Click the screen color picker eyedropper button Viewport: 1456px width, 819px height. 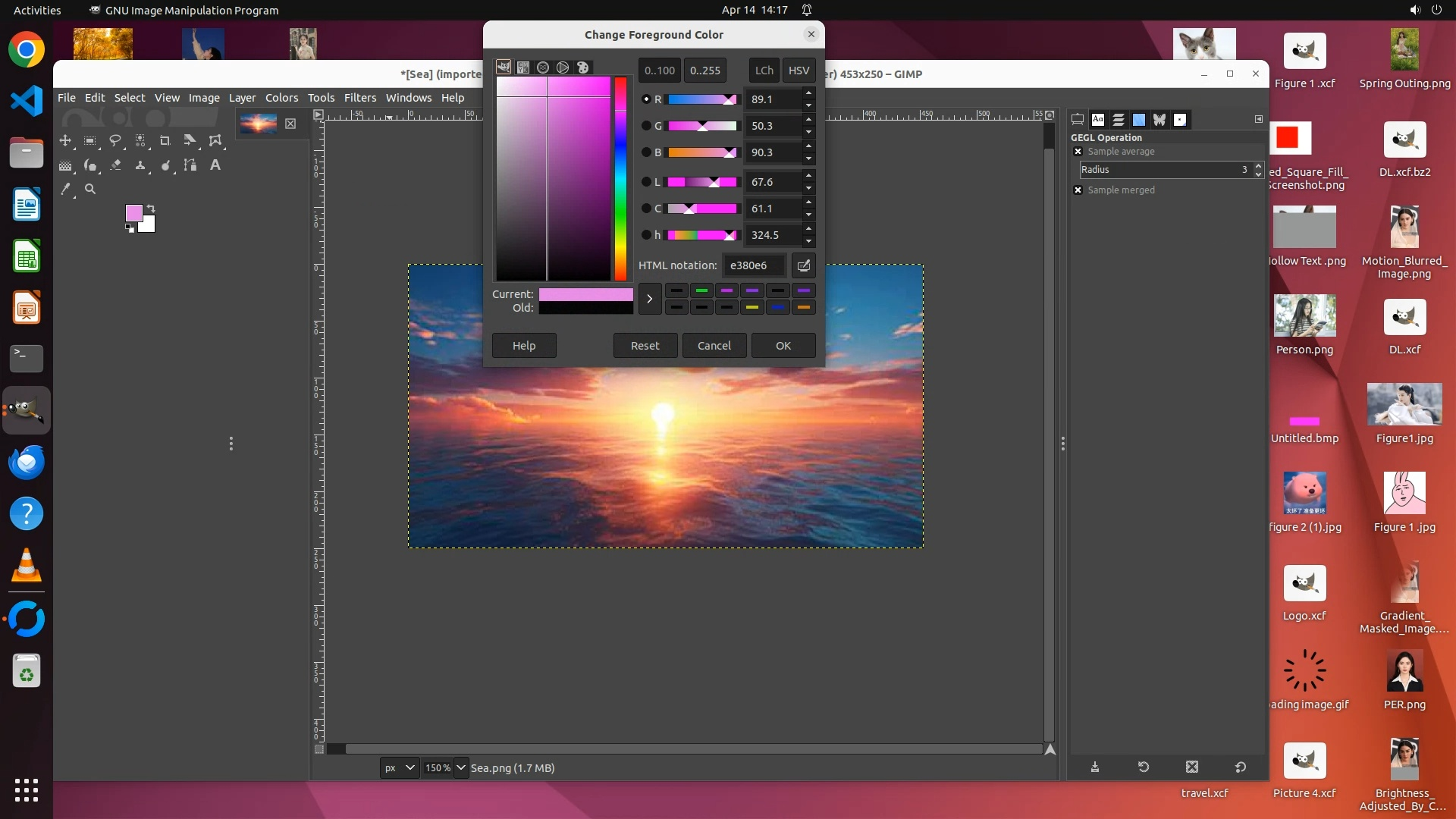(803, 265)
